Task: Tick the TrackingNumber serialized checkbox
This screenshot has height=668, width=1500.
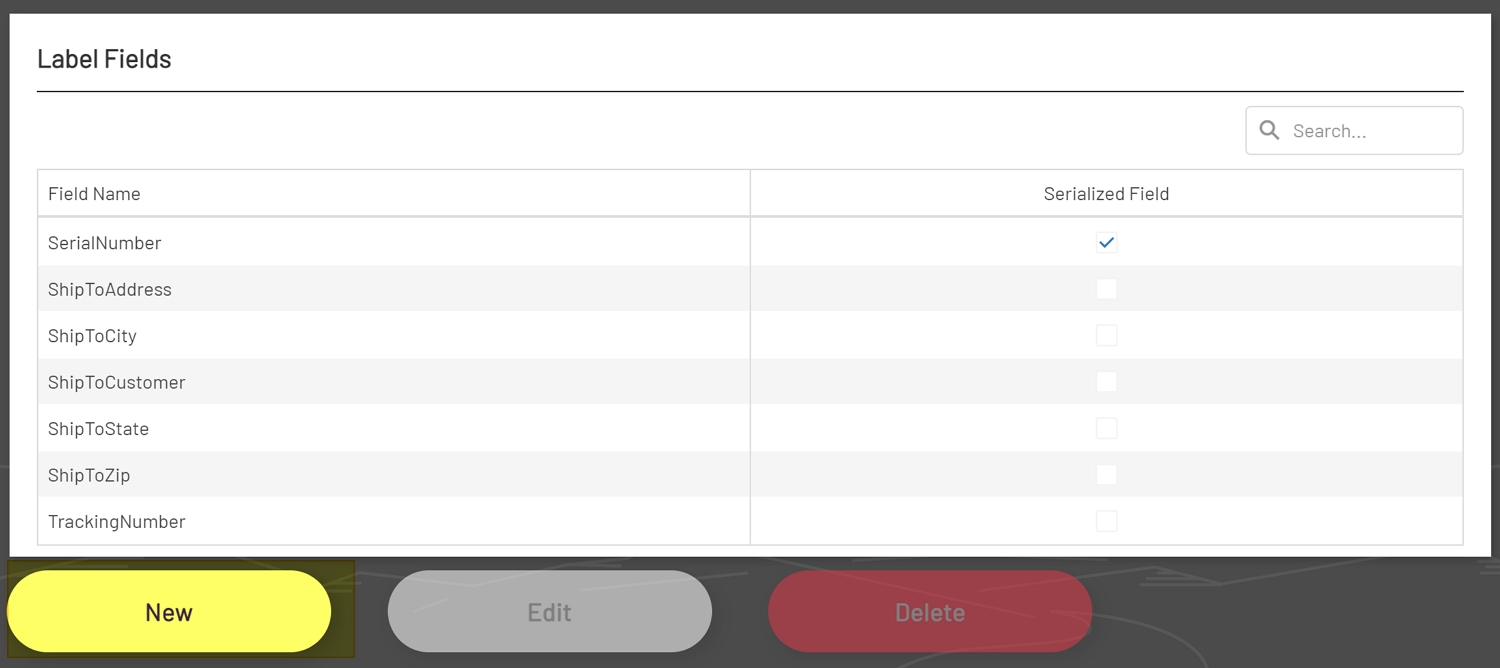Action: tap(1106, 521)
